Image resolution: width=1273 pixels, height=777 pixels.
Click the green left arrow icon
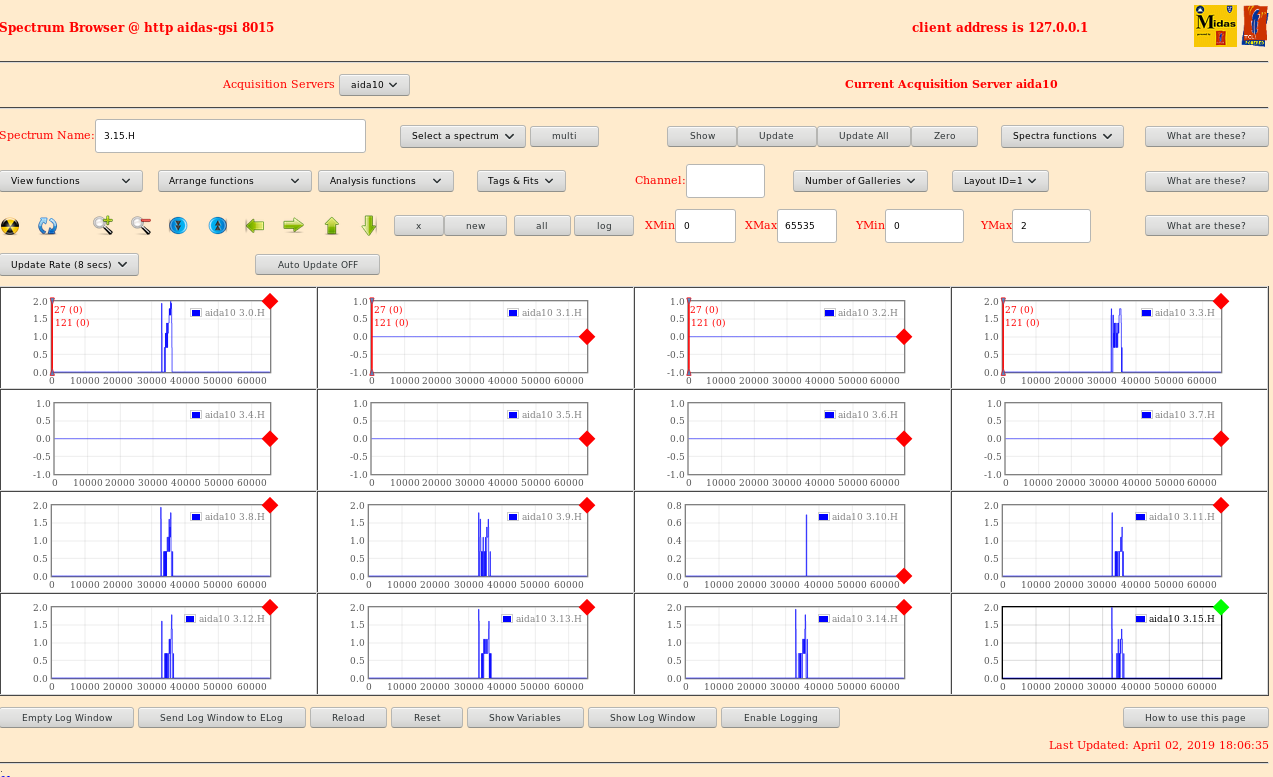[x=255, y=226]
